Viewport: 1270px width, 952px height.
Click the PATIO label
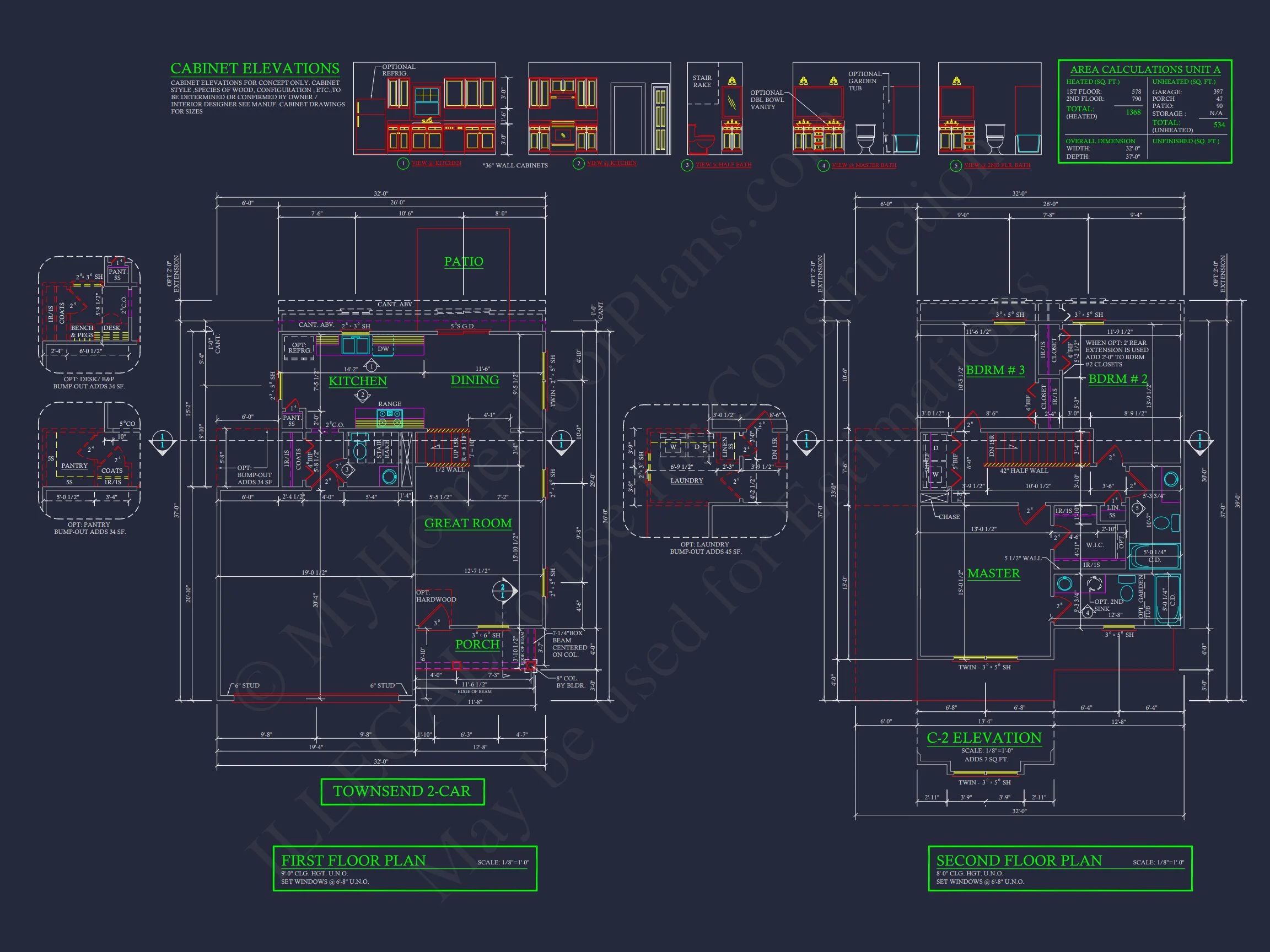pyautogui.click(x=464, y=262)
